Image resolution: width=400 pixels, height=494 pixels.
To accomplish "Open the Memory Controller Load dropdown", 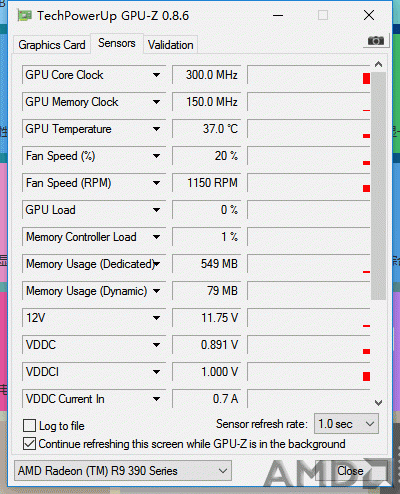I will tap(156, 237).
